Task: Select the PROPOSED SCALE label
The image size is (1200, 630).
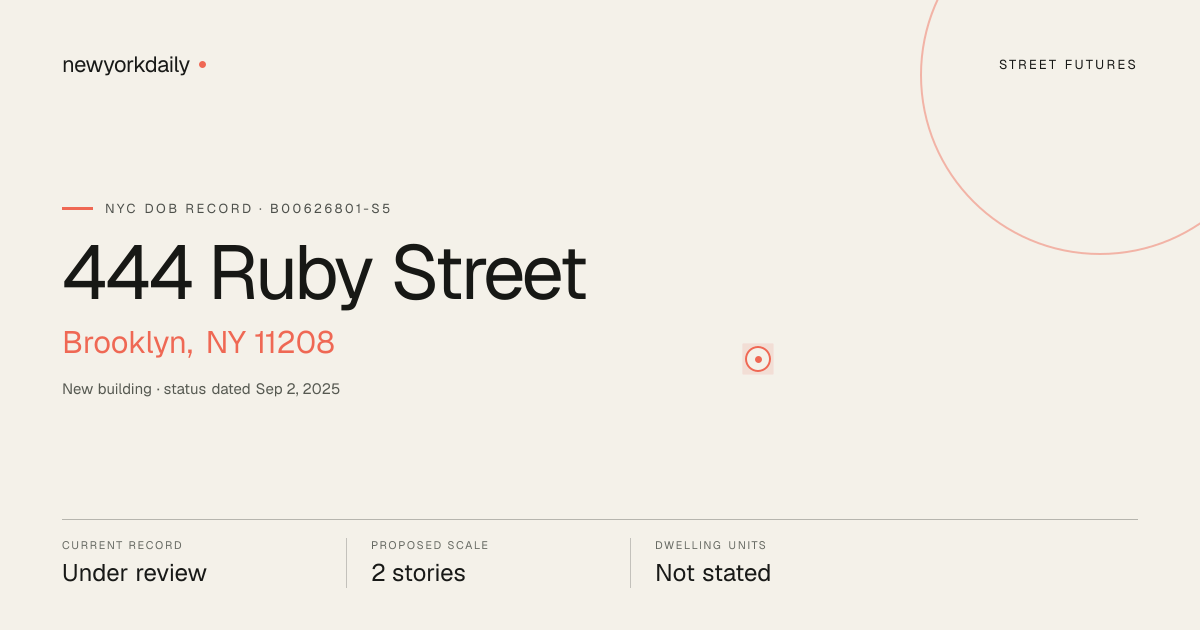Action: pos(430,546)
